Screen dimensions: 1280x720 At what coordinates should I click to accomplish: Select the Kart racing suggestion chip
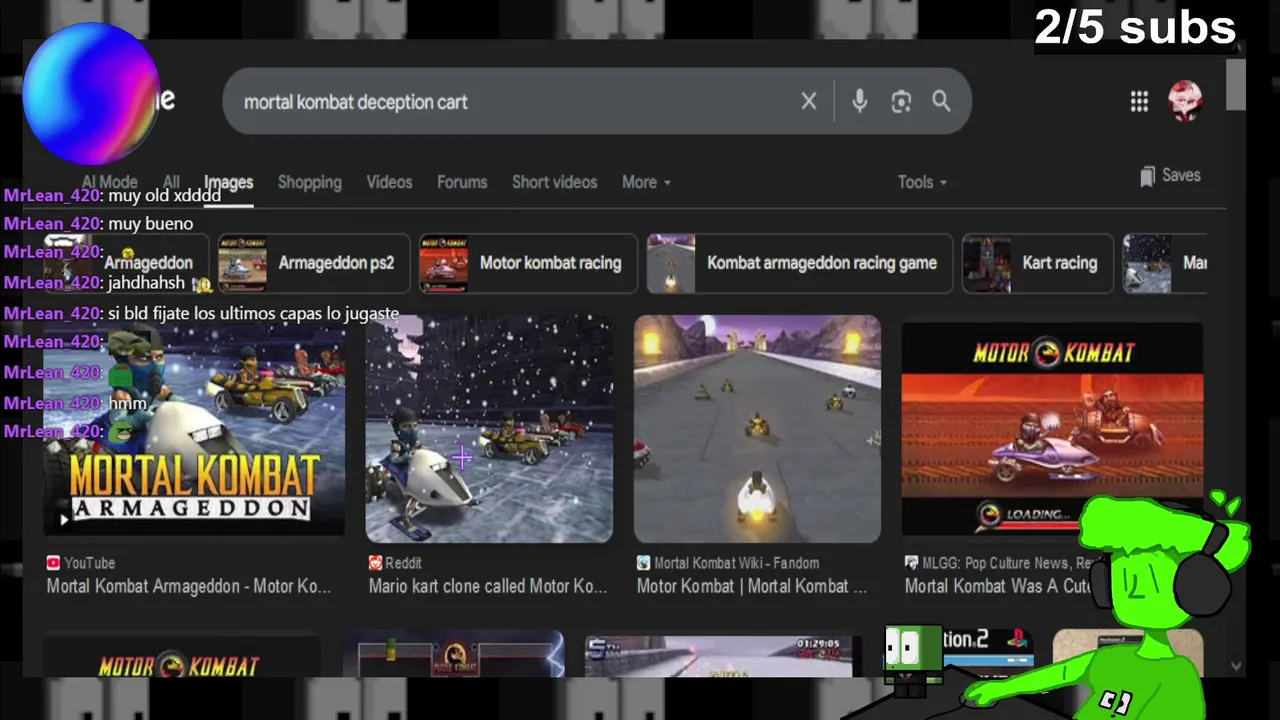click(x=1037, y=263)
